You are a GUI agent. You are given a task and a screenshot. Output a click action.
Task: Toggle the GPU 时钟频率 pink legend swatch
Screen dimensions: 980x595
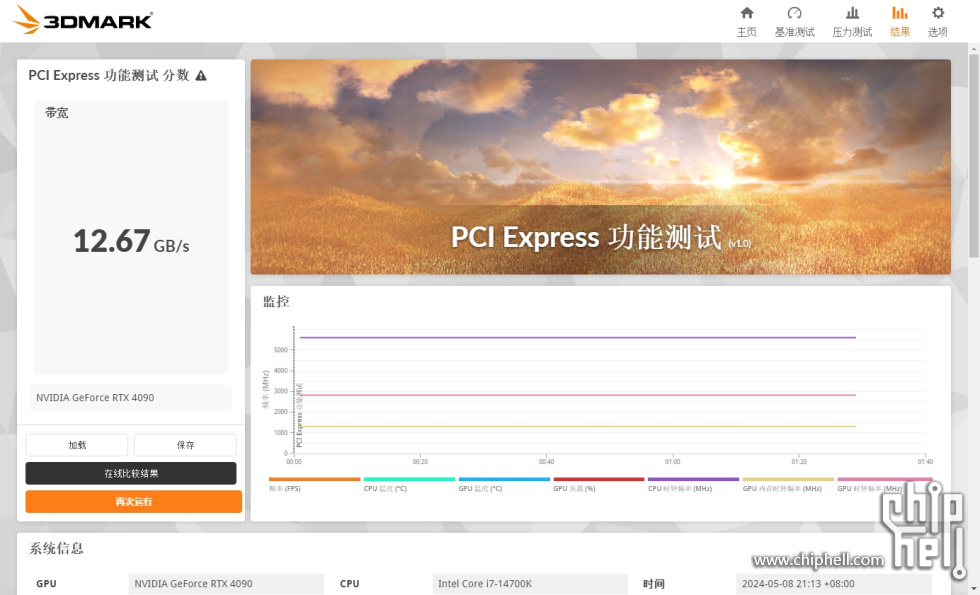[884, 479]
